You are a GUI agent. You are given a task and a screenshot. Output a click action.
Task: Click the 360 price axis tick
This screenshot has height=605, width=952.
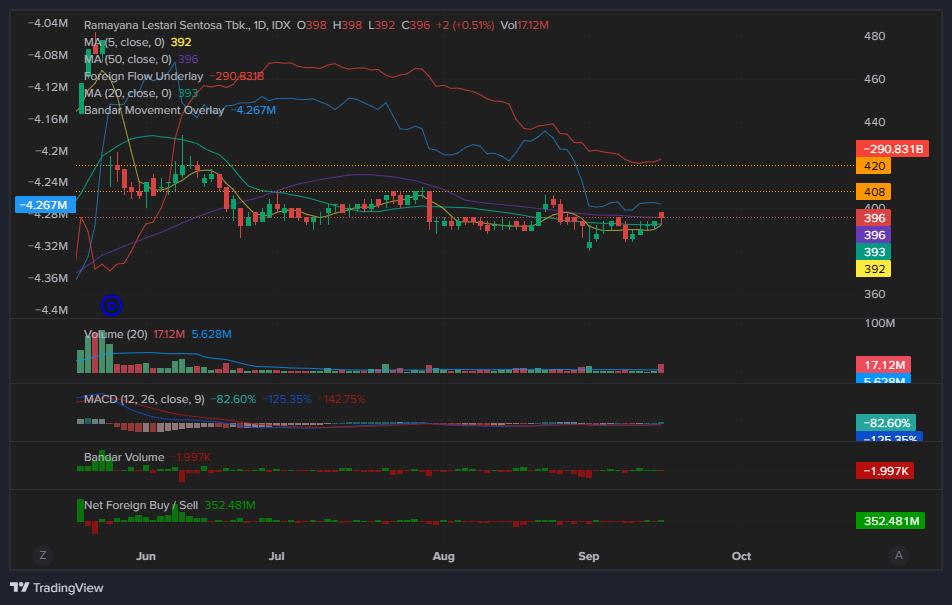[x=874, y=294]
